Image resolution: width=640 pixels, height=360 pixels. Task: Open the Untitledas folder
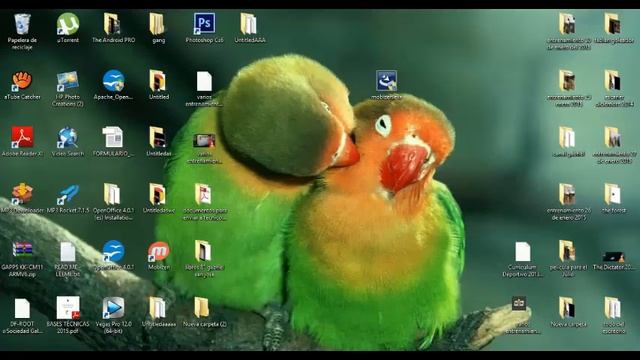[x=158, y=137]
